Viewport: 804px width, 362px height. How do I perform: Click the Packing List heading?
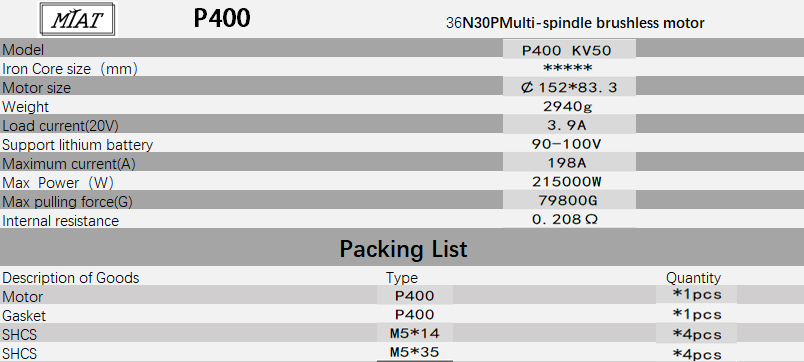(x=404, y=249)
